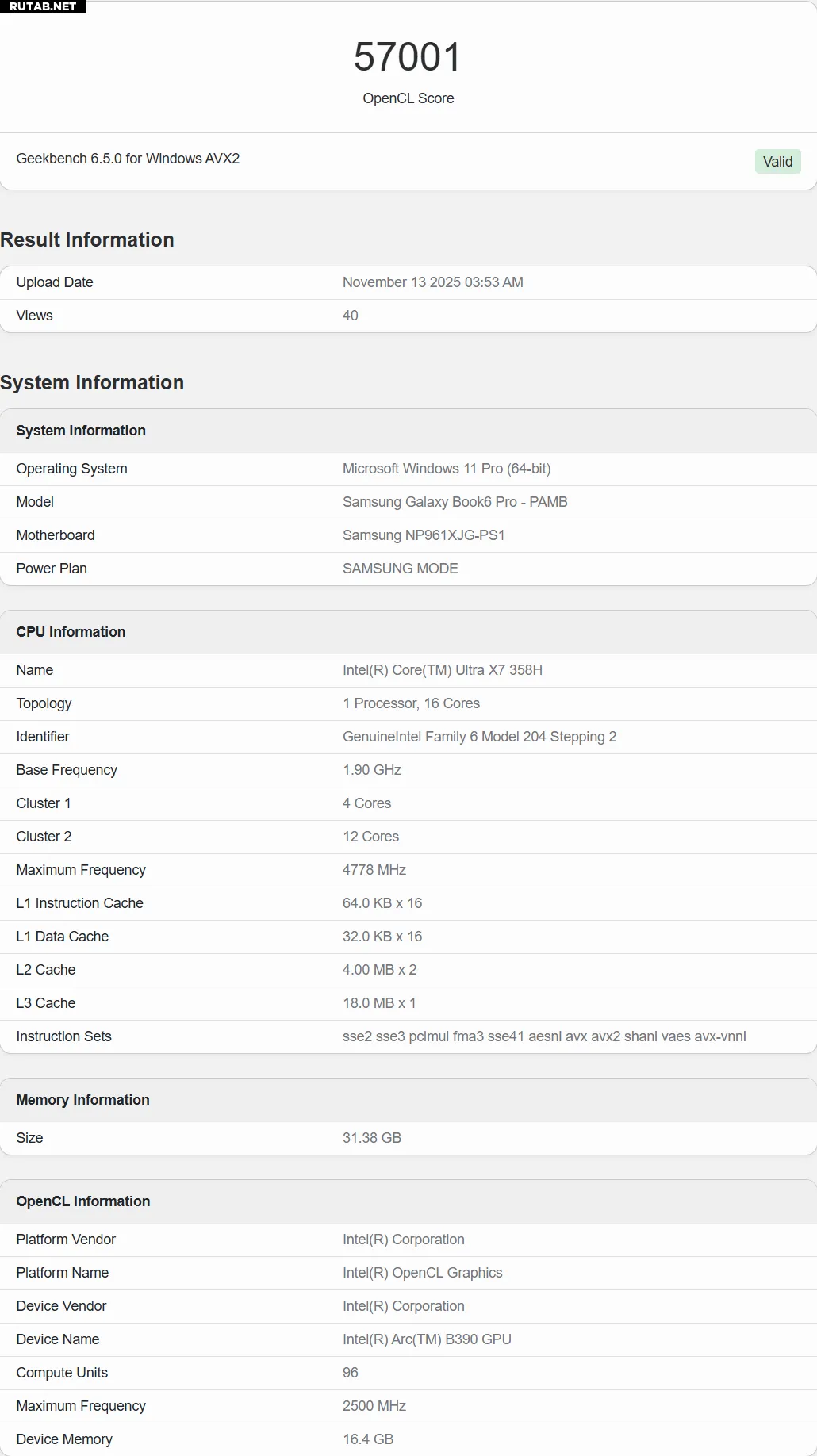Click the Instruction Sets value list
817x1456 pixels.
coord(544,1036)
